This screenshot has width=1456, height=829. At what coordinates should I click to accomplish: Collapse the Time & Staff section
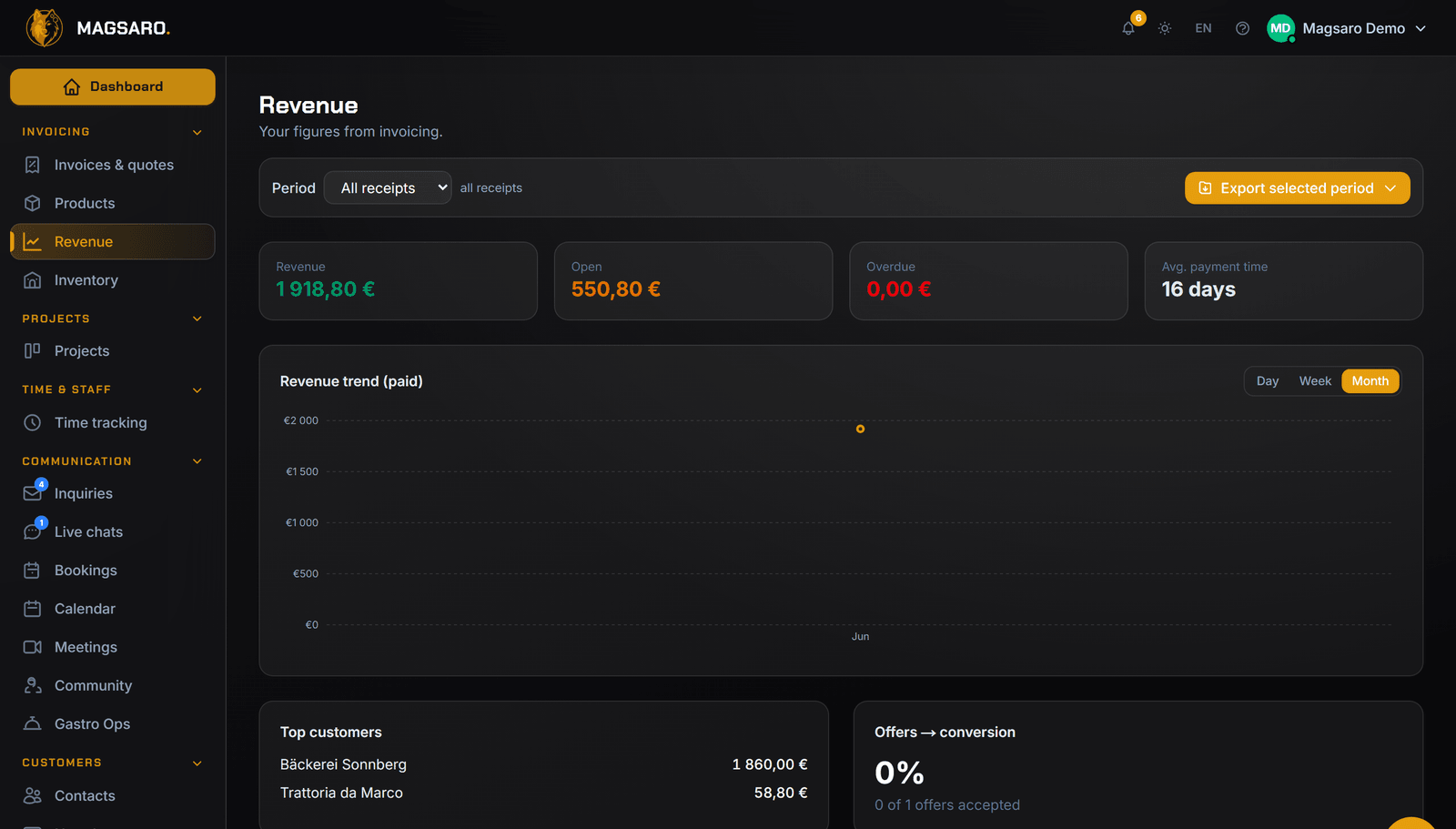pos(197,389)
